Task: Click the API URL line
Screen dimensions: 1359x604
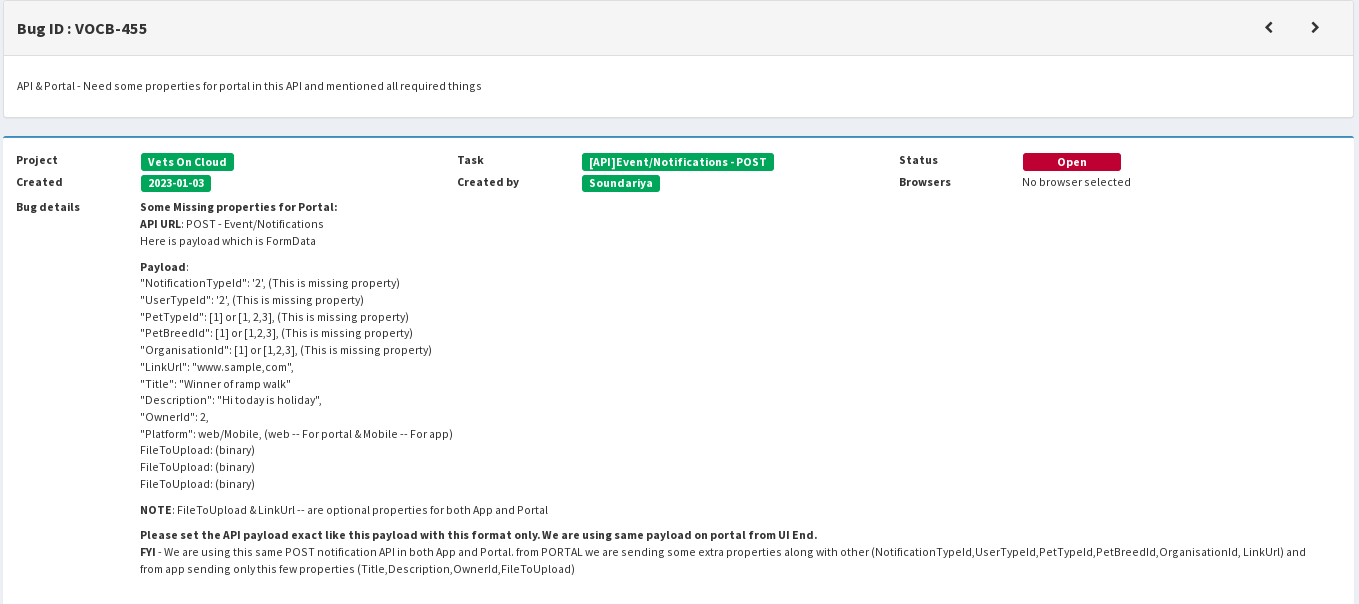Action: (231, 224)
